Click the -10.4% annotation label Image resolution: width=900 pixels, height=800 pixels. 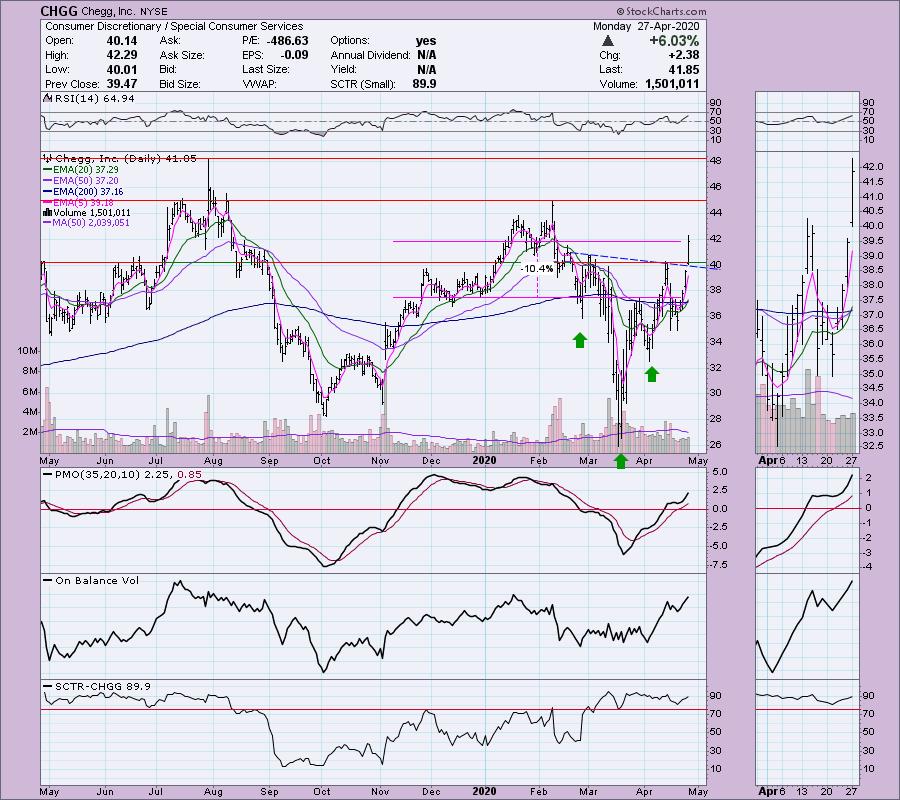tap(537, 269)
